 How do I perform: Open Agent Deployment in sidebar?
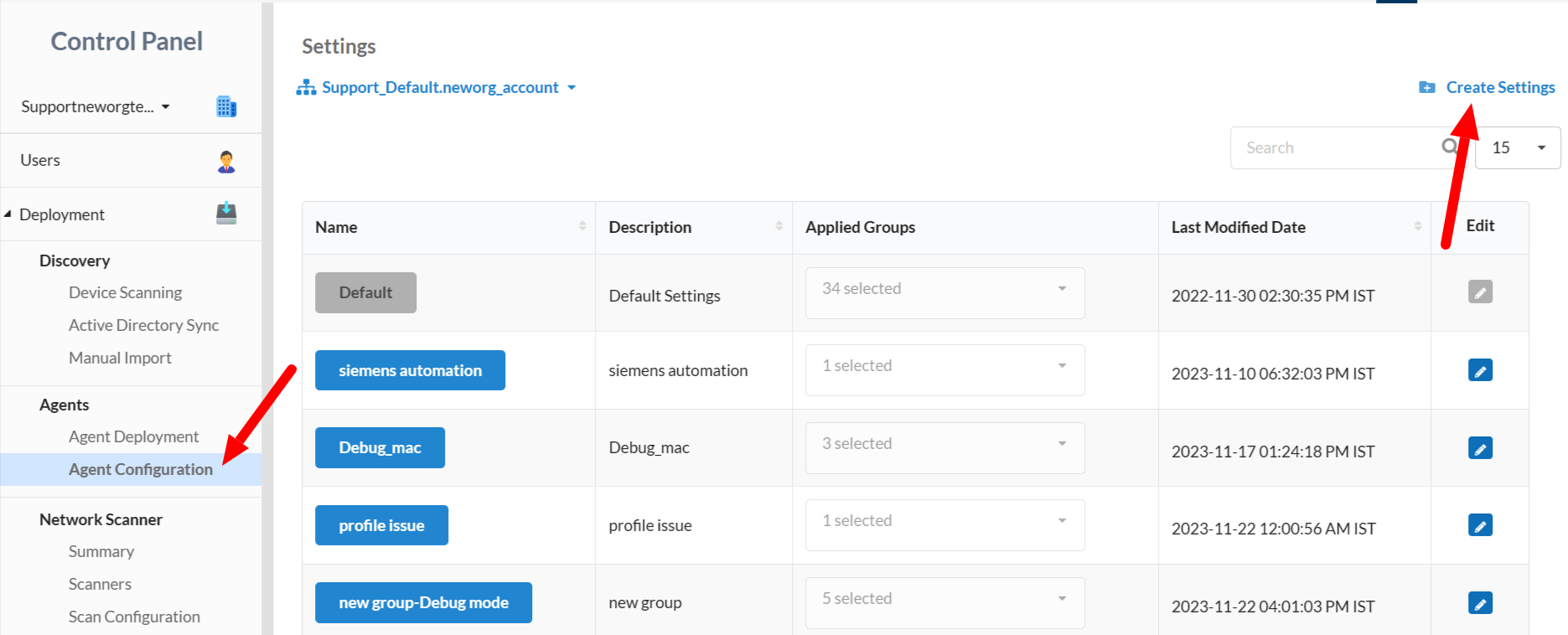(x=133, y=436)
